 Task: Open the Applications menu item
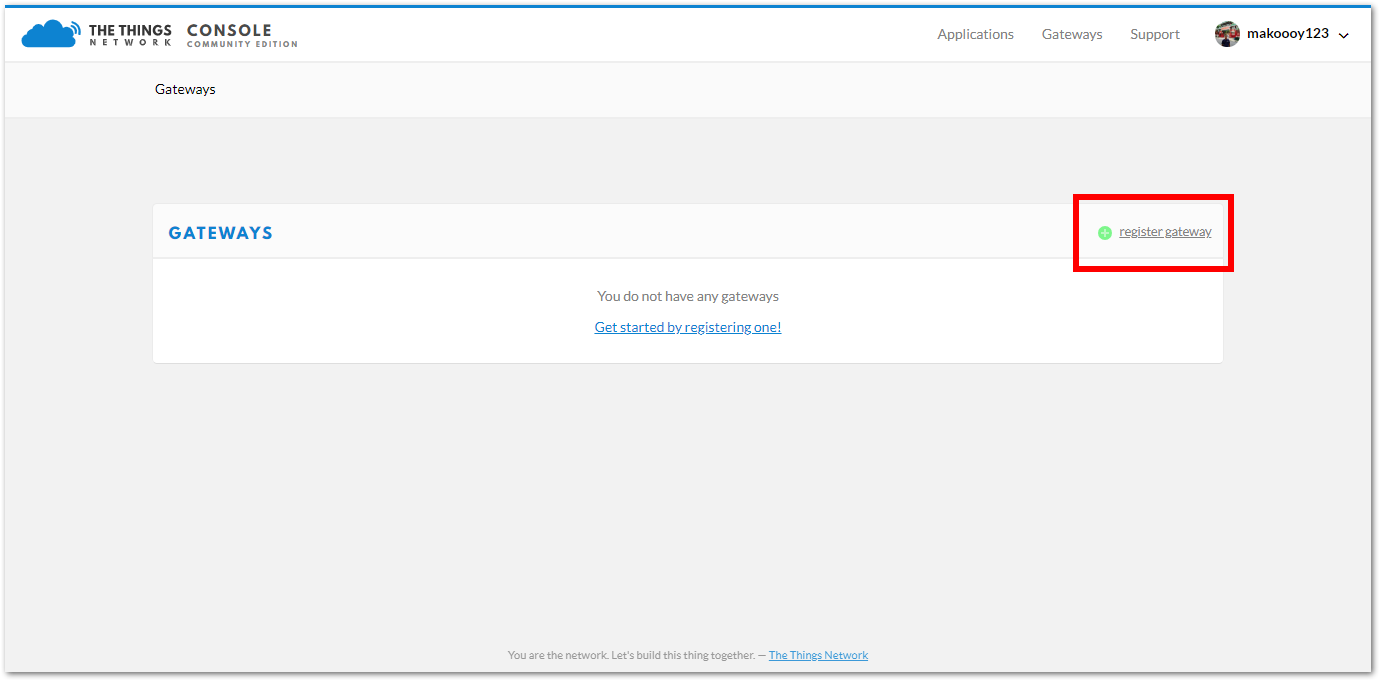[975, 34]
